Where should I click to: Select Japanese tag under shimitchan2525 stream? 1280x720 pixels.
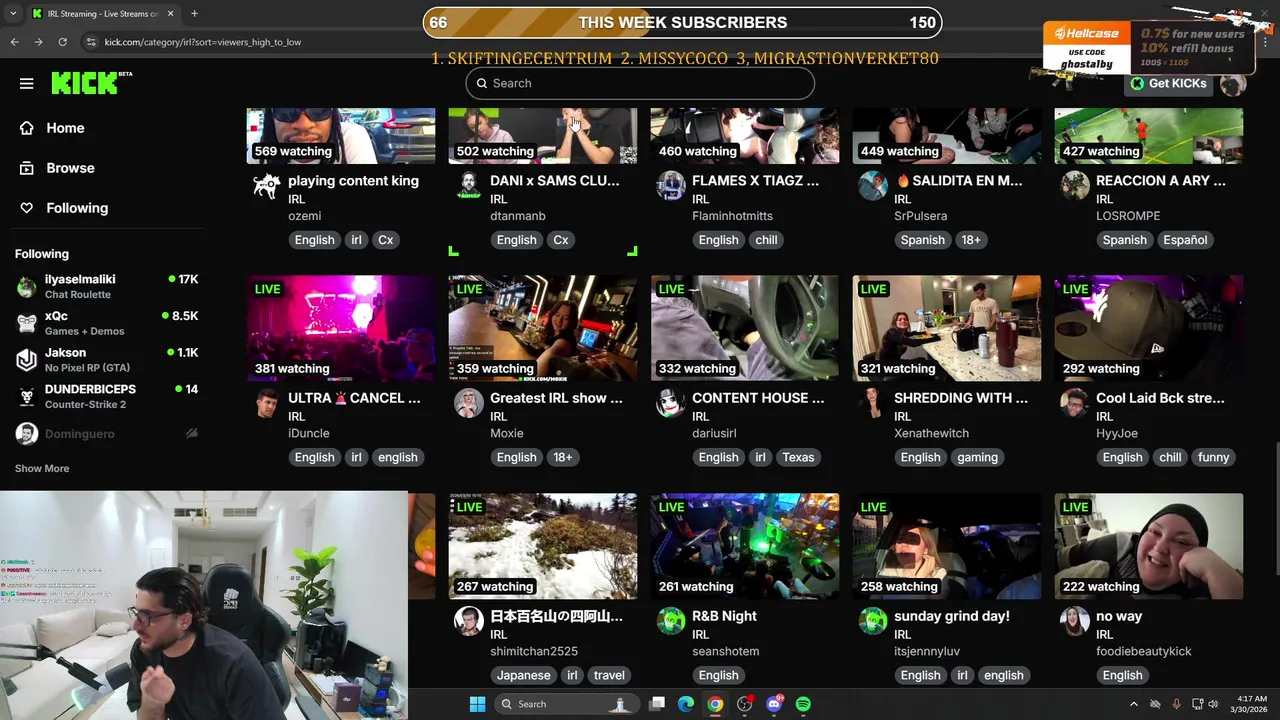[524, 675]
